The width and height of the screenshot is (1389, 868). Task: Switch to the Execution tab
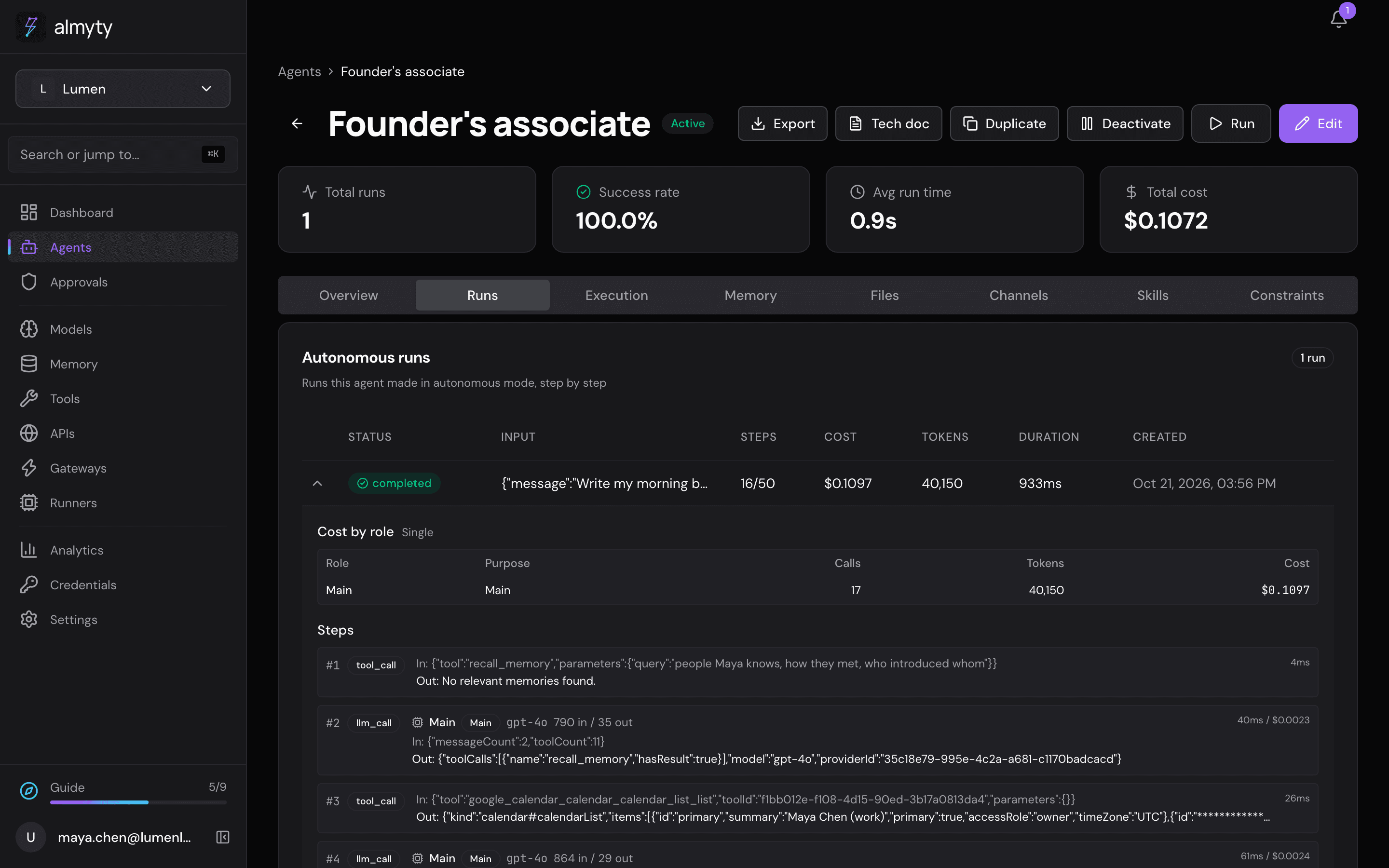tap(616, 295)
